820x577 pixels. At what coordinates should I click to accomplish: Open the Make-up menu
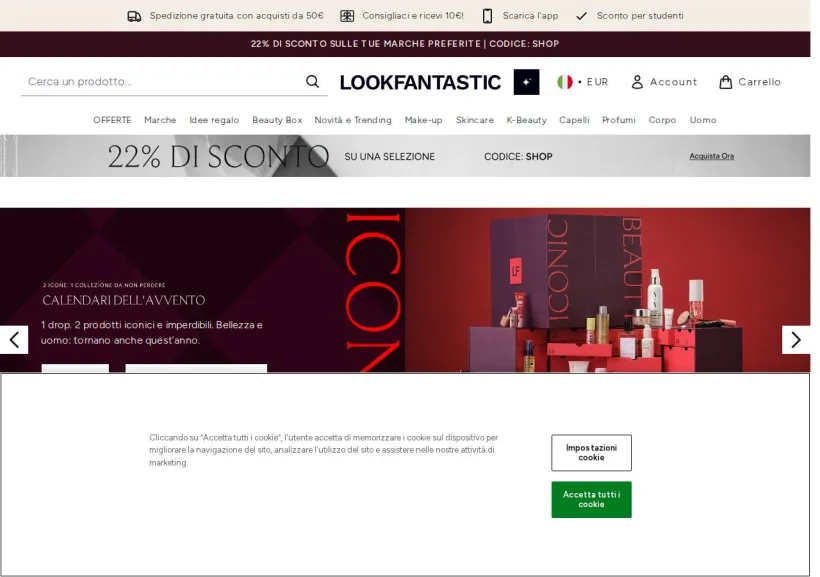tap(424, 120)
